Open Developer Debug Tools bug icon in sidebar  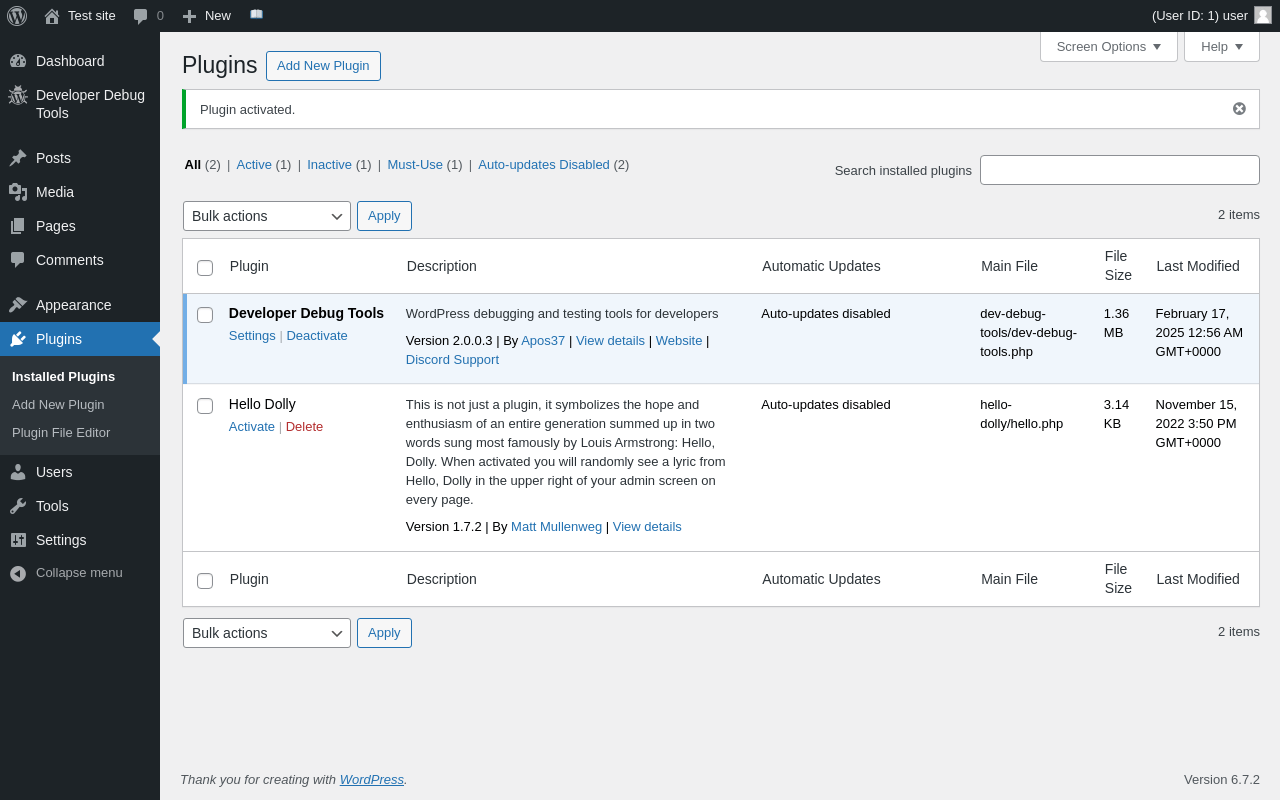tap(18, 96)
